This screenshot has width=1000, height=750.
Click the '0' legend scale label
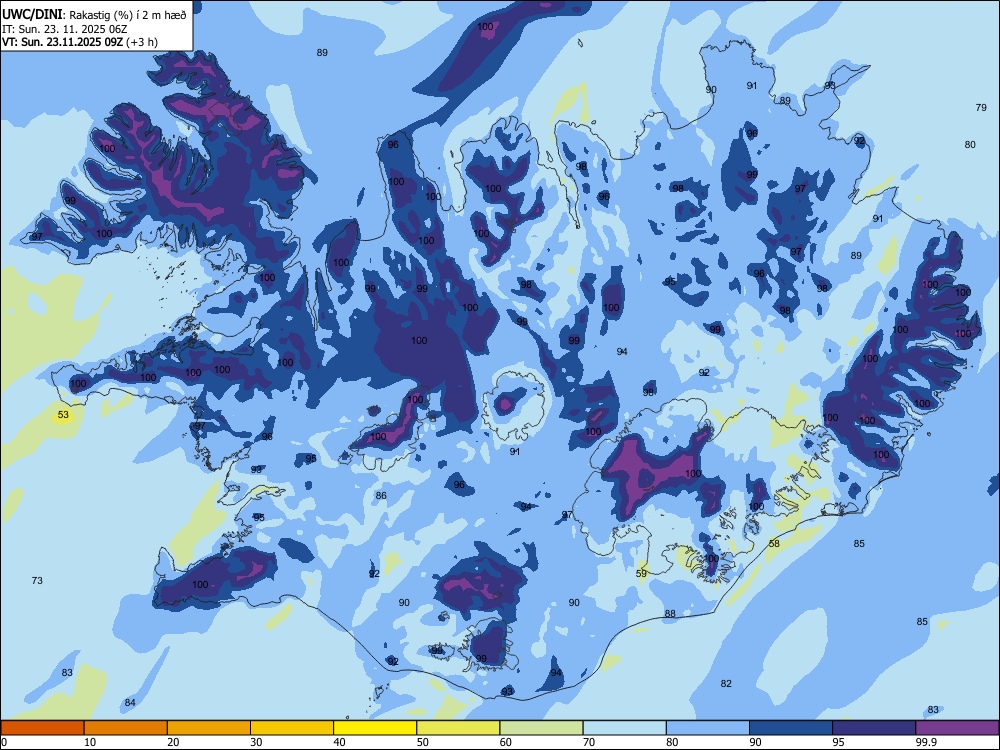4,742
